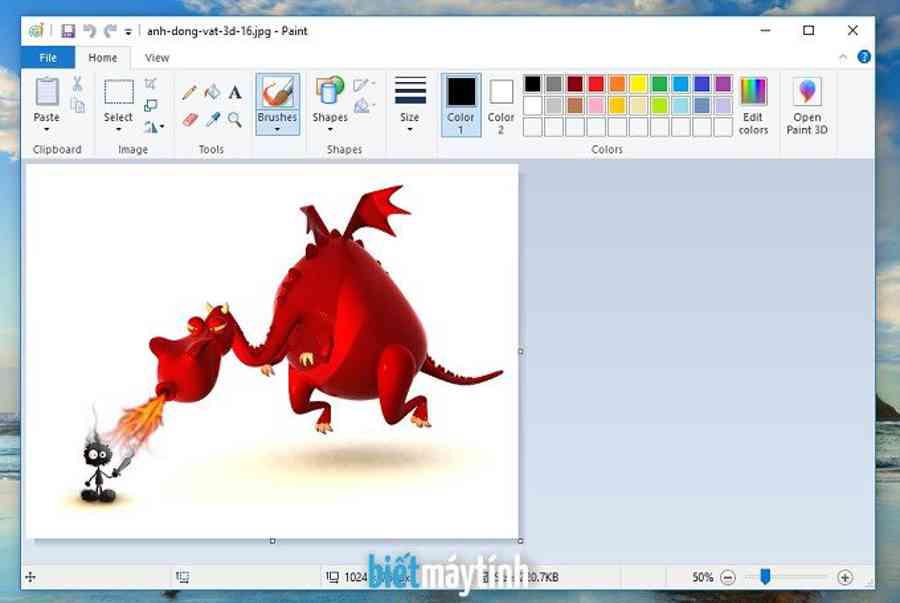
Task: Open the File menu
Action: click(48, 57)
